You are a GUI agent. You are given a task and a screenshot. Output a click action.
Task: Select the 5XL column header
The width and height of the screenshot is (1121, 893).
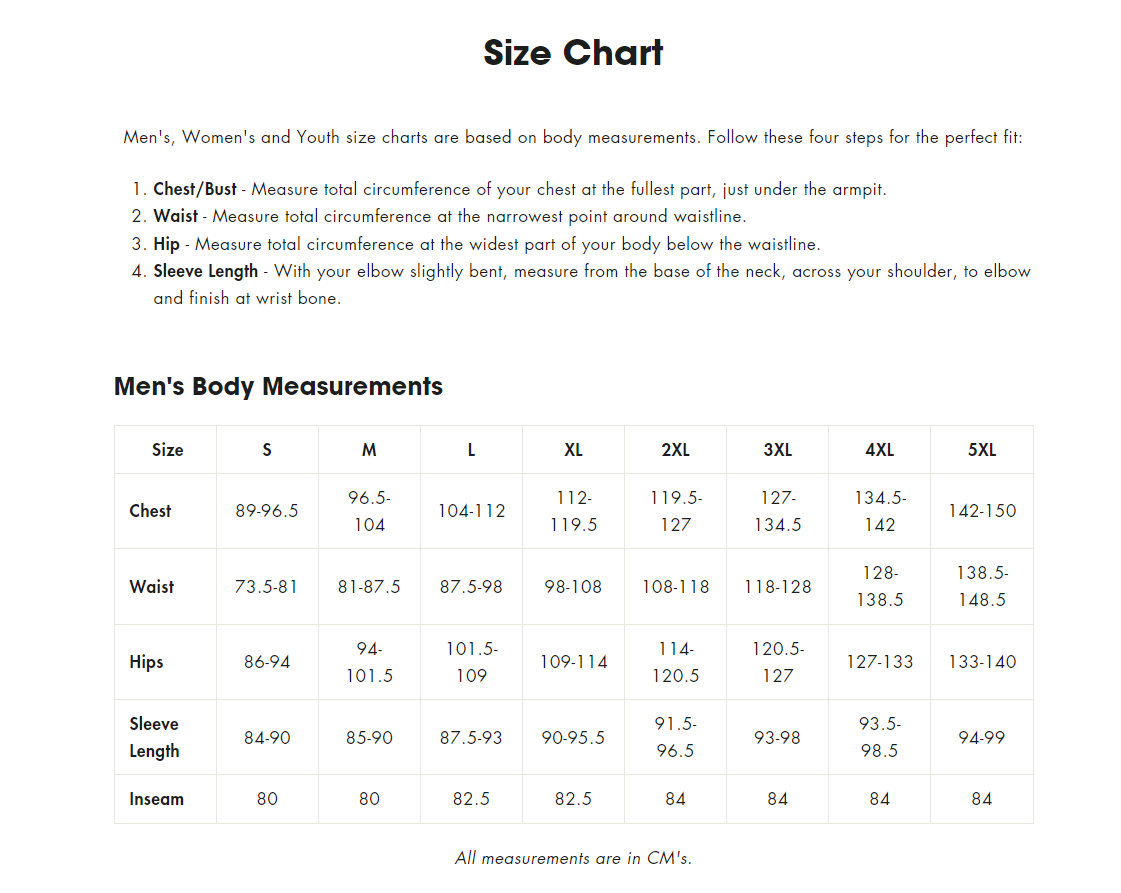[981, 450]
